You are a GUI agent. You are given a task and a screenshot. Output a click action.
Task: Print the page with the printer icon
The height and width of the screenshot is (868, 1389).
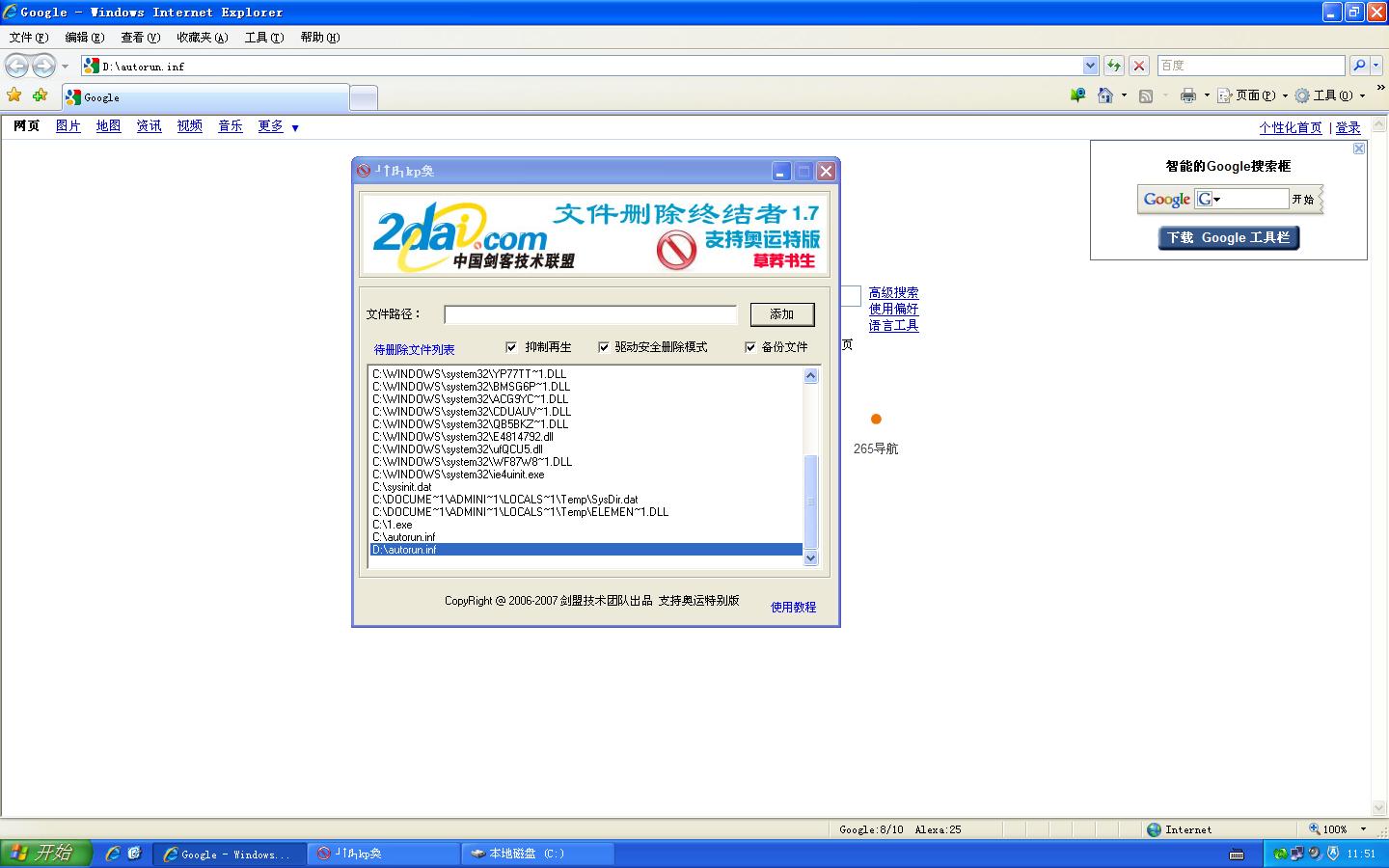1188,95
